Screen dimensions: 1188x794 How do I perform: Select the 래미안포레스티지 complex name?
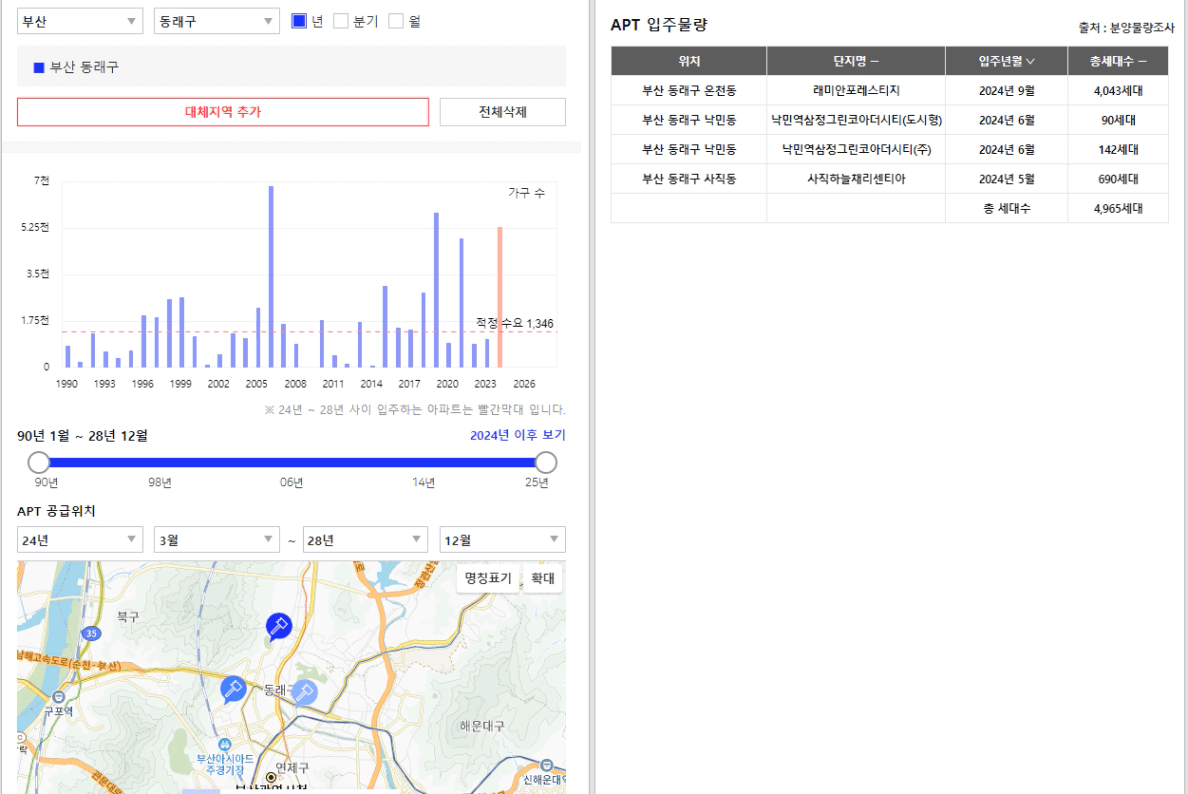pyautogui.click(x=855, y=91)
